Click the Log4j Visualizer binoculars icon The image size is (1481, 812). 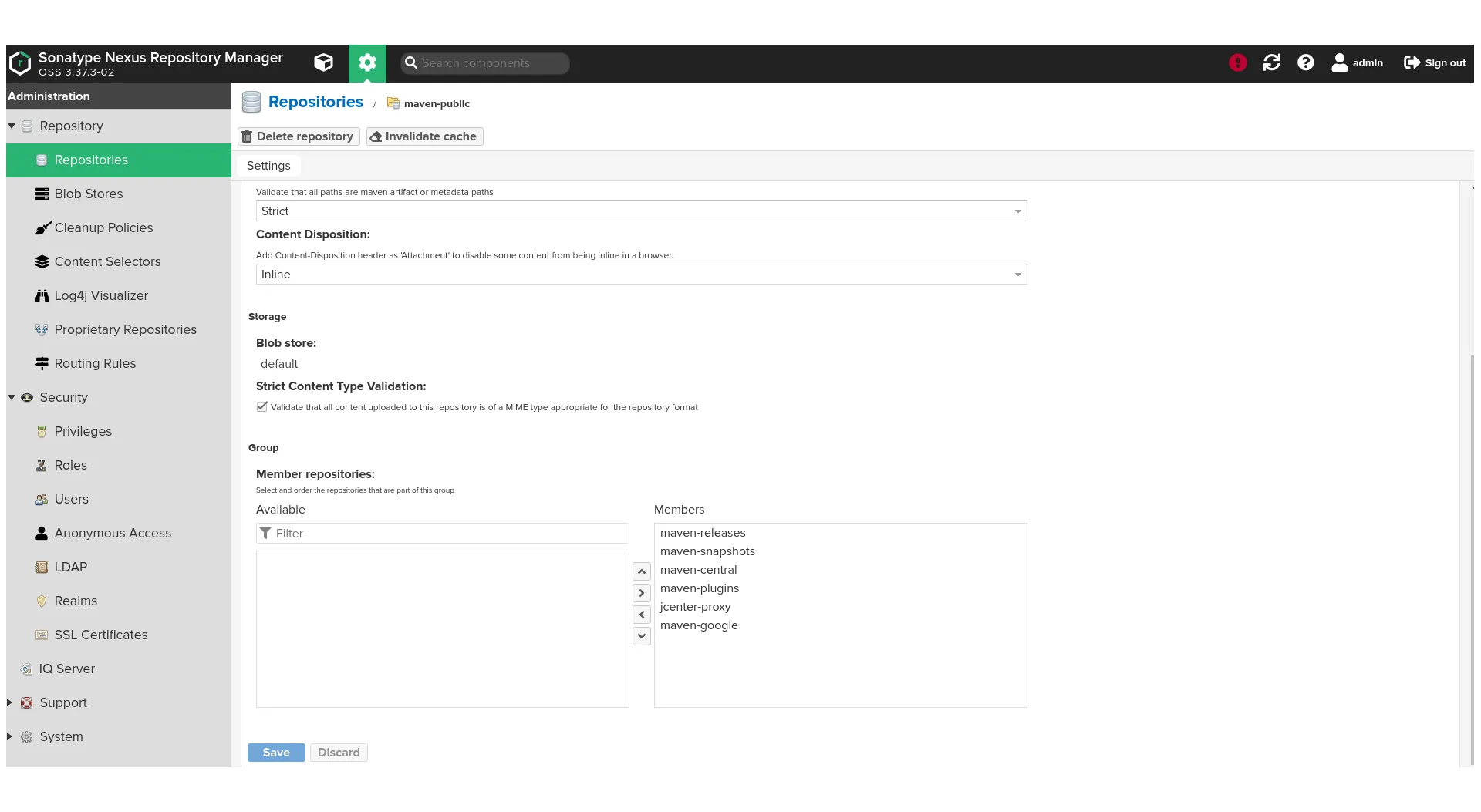tap(42, 296)
